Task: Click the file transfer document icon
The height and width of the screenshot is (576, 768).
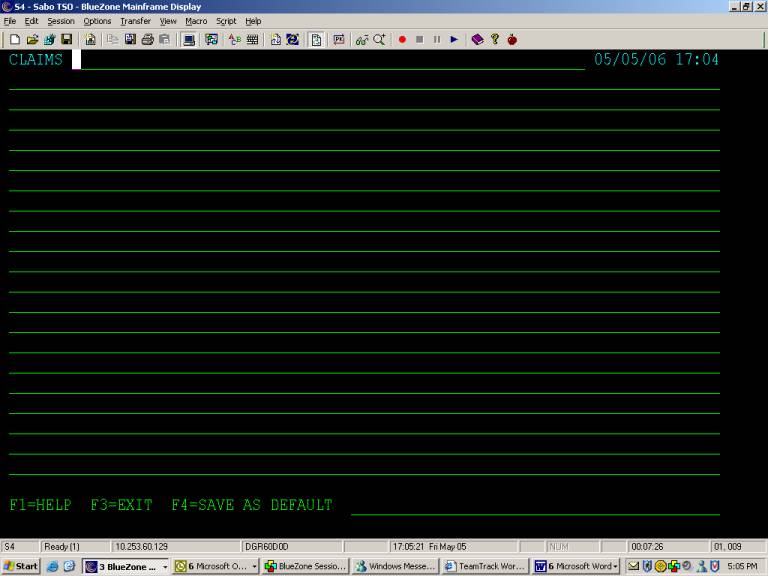Action: [275, 40]
